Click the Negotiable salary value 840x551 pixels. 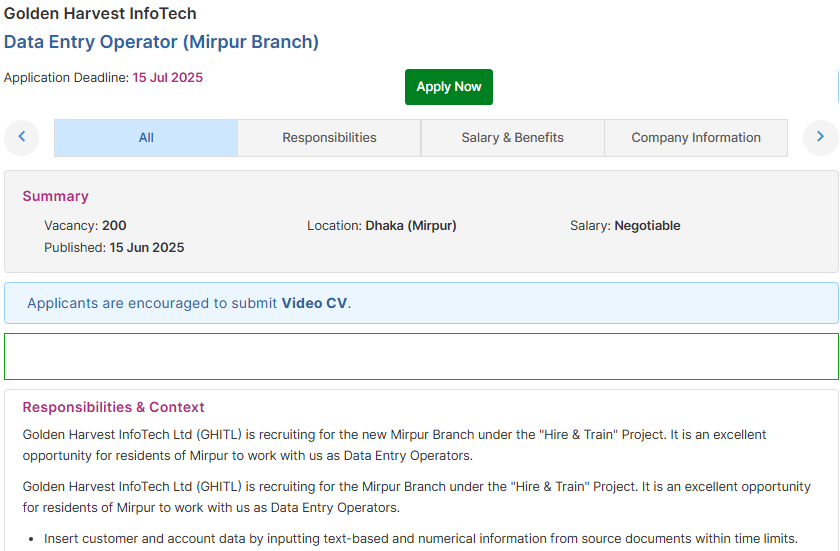[x=647, y=225]
